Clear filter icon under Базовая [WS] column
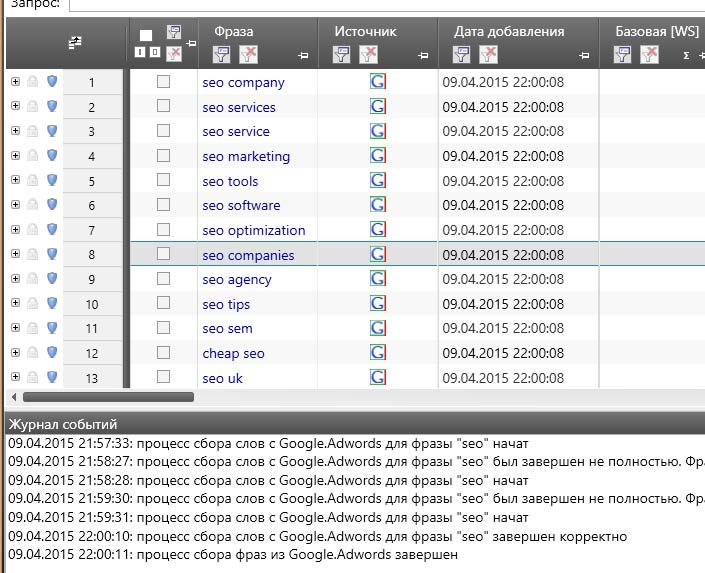705x573 pixels. pos(650,54)
